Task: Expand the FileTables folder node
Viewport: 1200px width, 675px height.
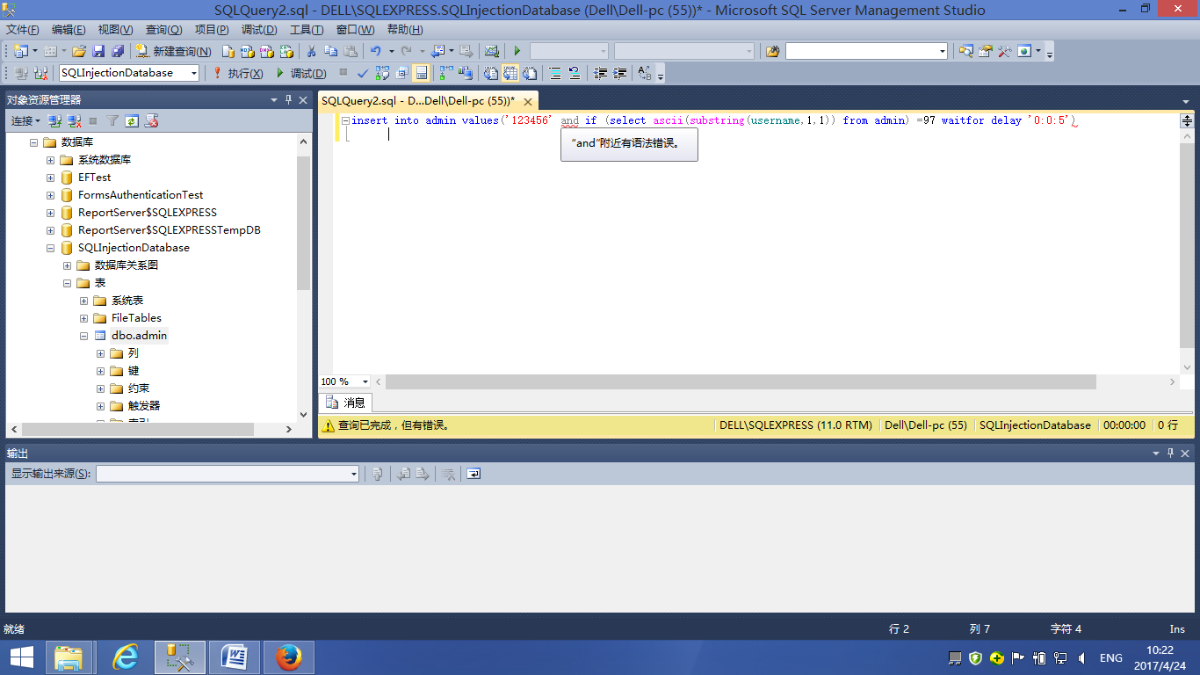Action: click(x=84, y=318)
